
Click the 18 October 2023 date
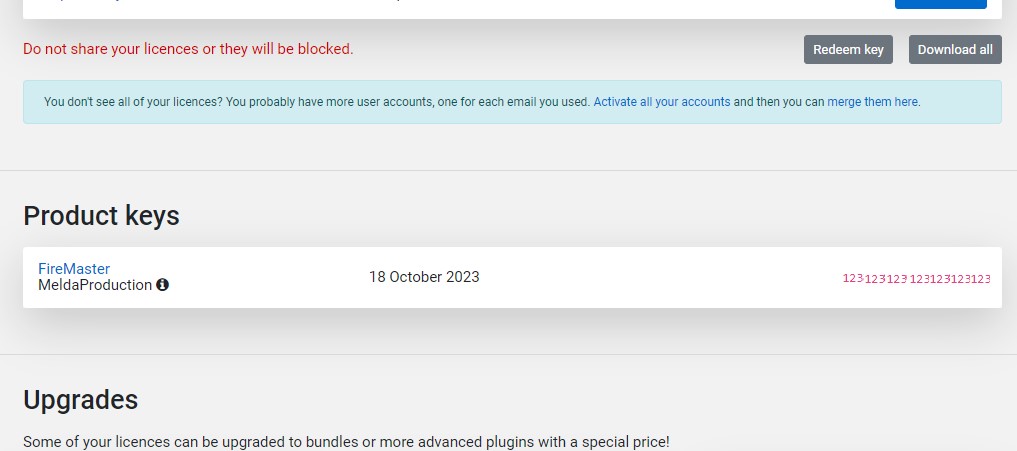pyautogui.click(x=424, y=277)
